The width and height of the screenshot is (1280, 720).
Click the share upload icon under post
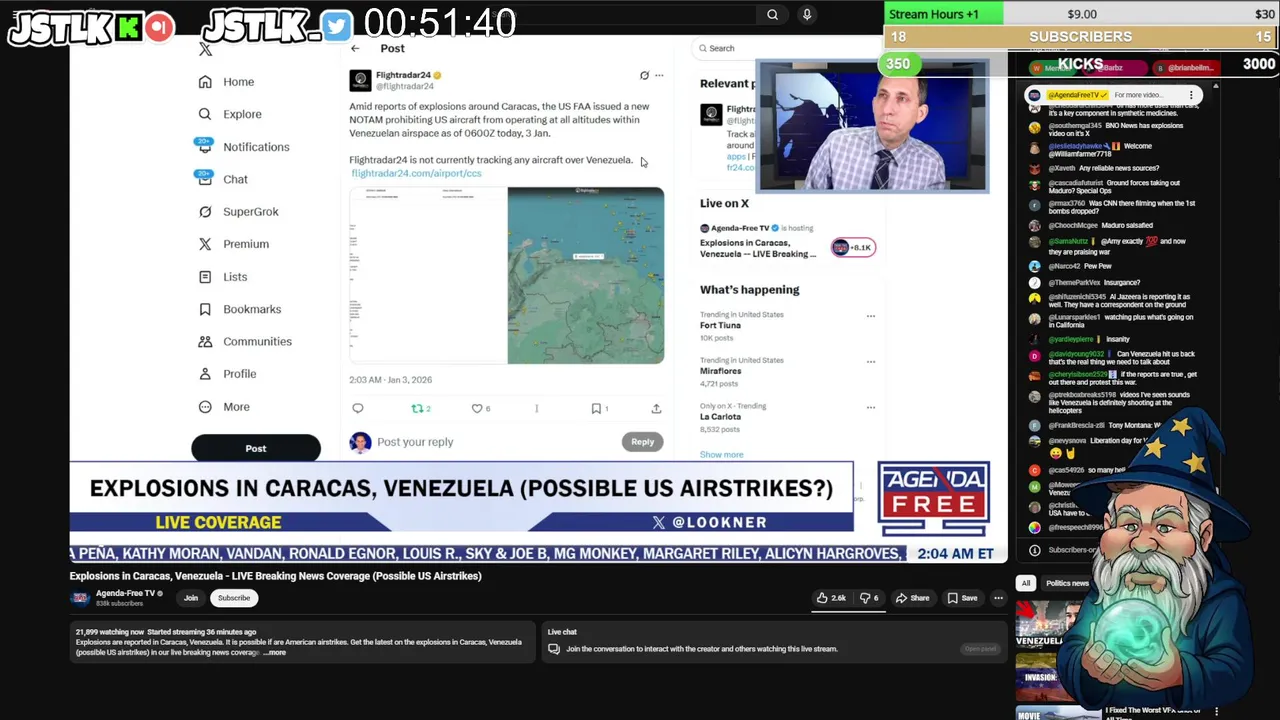tap(656, 408)
